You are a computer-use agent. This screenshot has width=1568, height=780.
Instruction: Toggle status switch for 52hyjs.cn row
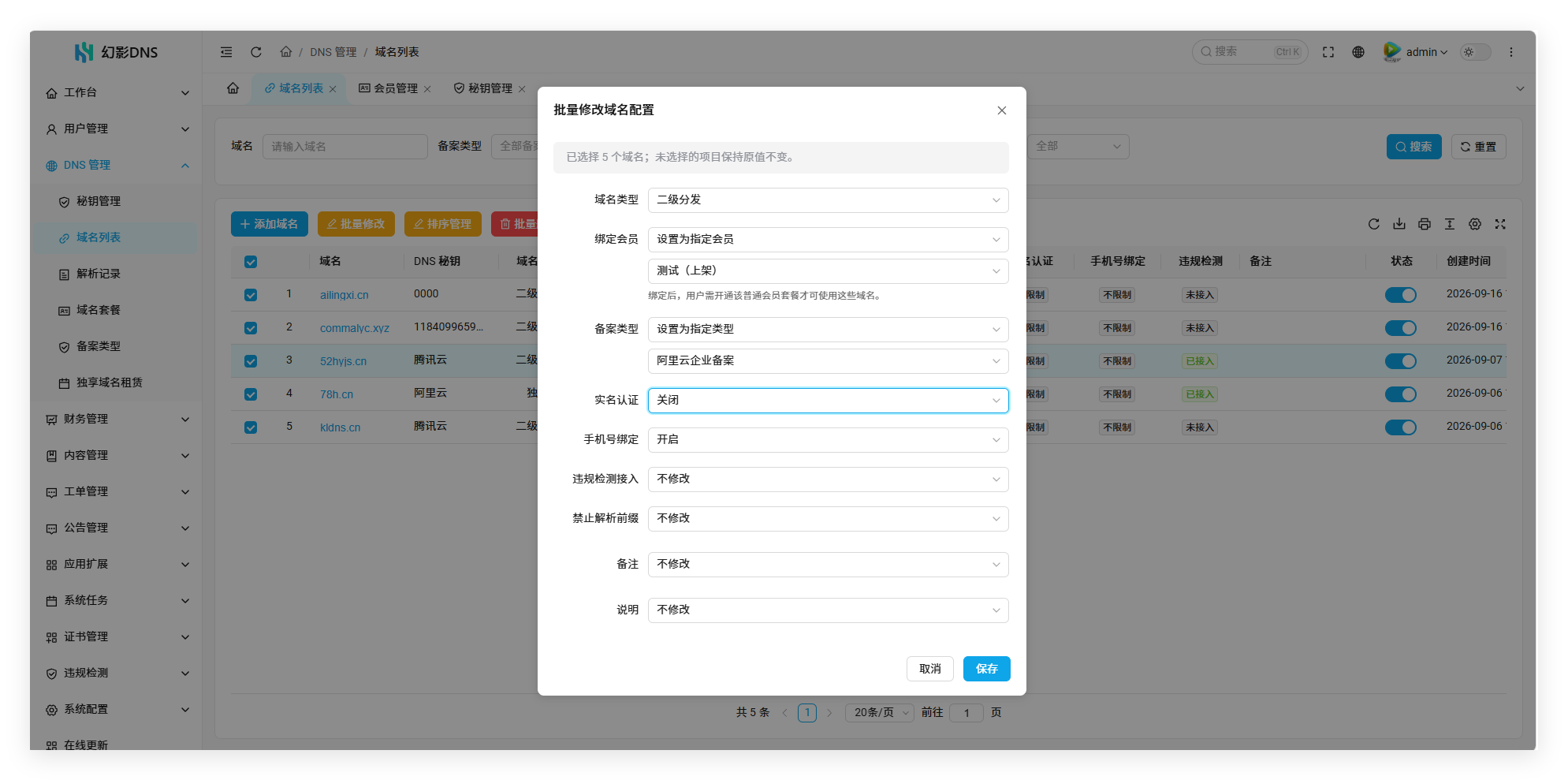point(1401,361)
